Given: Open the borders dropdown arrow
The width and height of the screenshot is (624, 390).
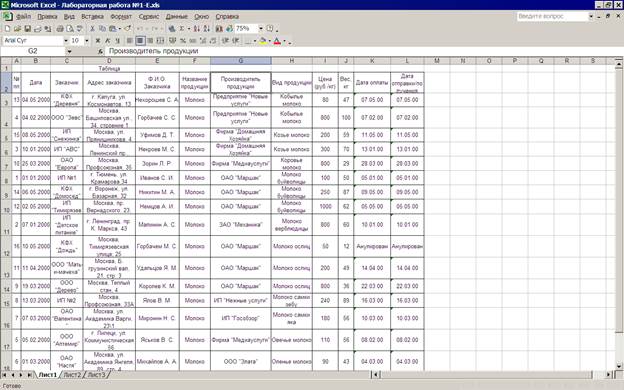Looking at the screenshot, I should [255, 41].
